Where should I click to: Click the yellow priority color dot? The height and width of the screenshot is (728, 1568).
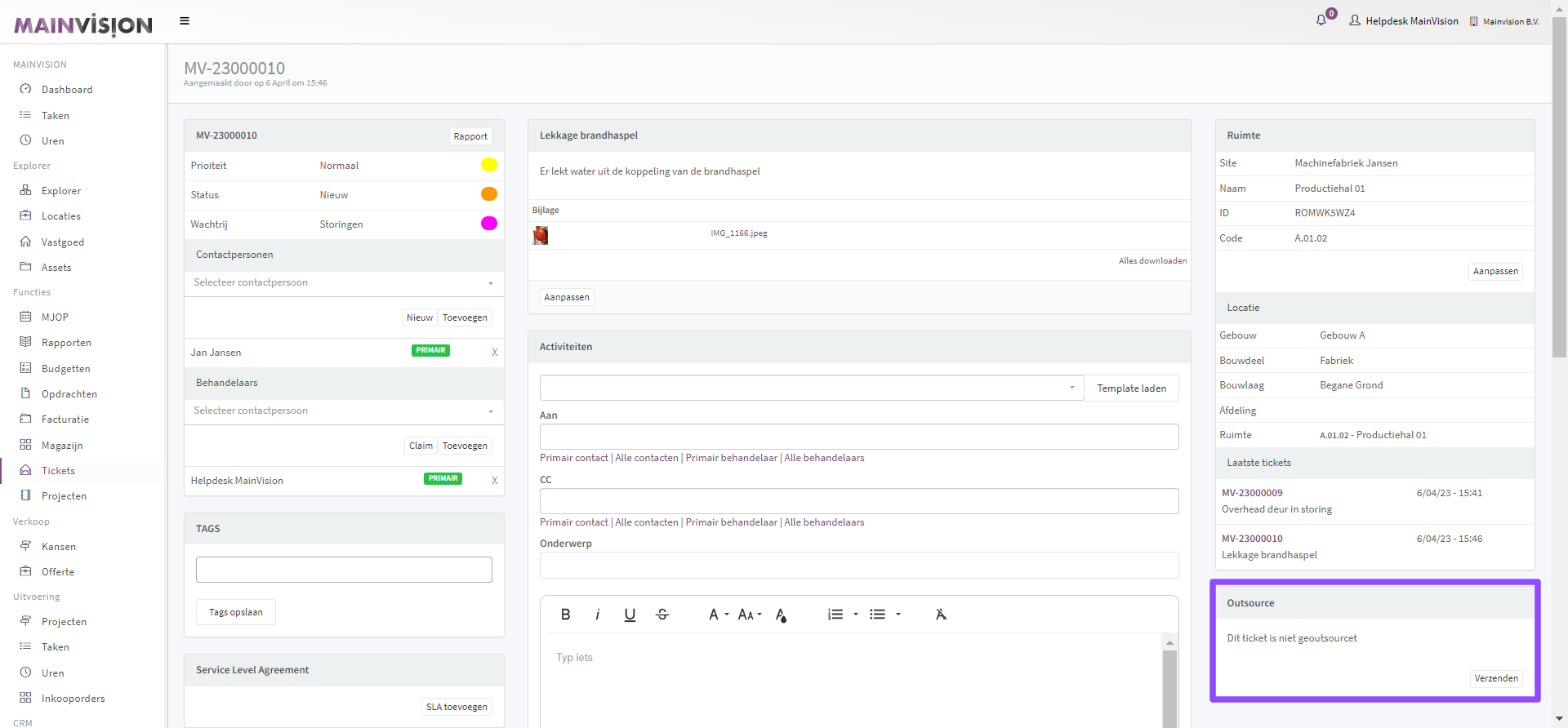[489, 165]
